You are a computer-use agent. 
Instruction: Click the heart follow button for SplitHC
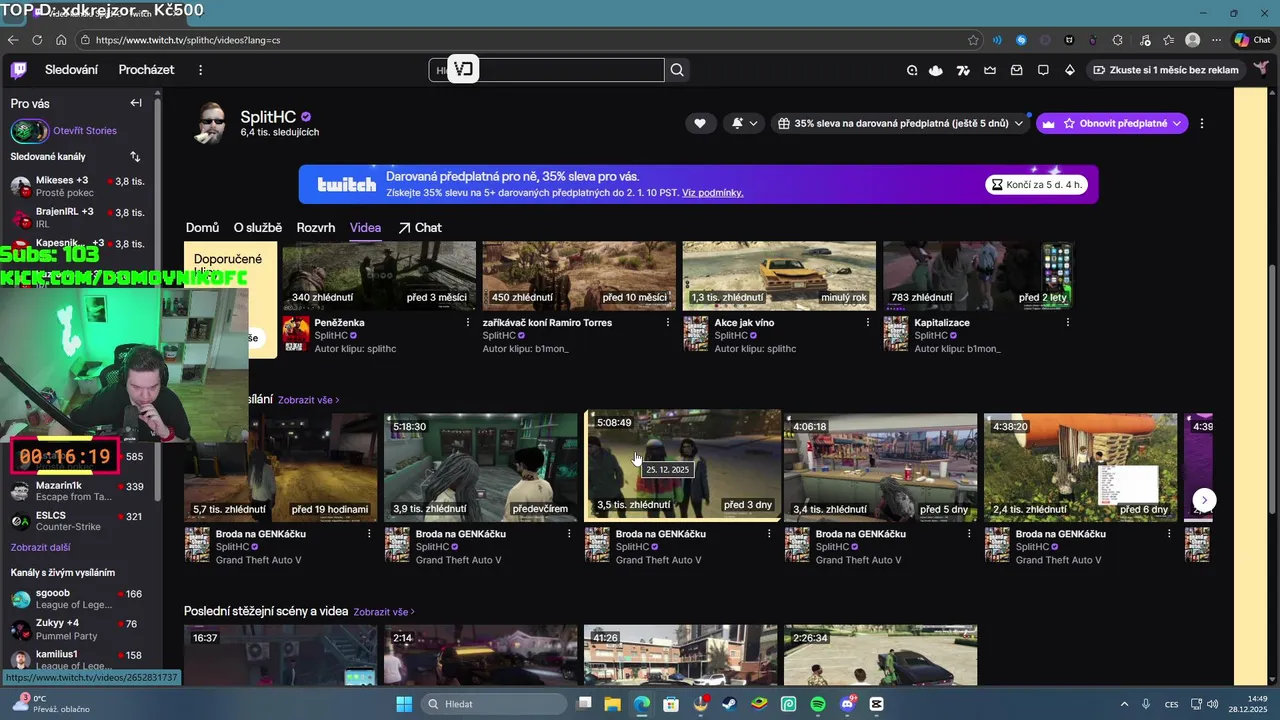(x=700, y=123)
